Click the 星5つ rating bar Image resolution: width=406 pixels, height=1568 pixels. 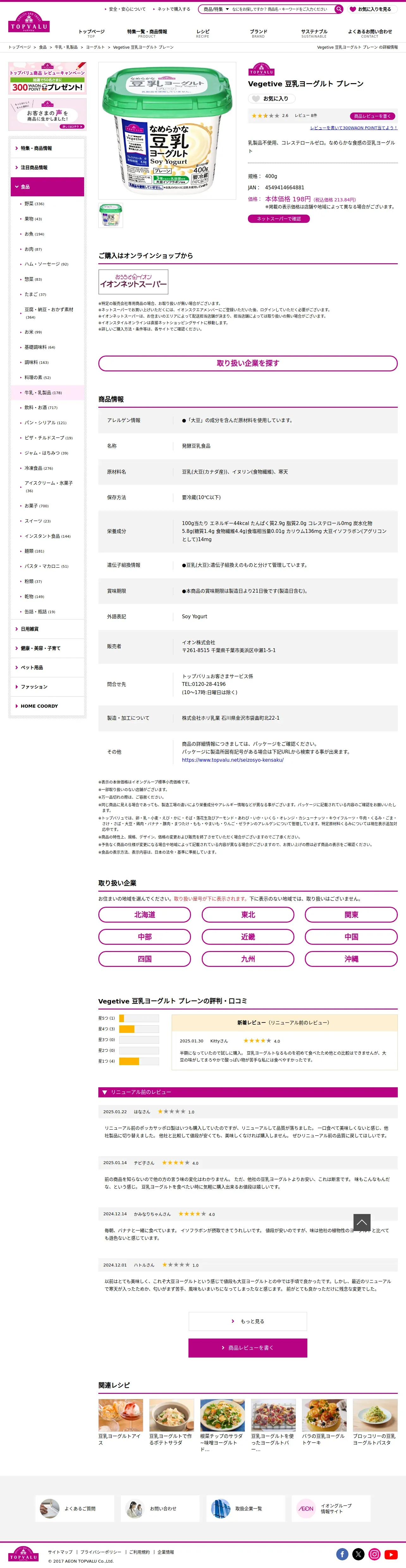[x=139, y=1018]
